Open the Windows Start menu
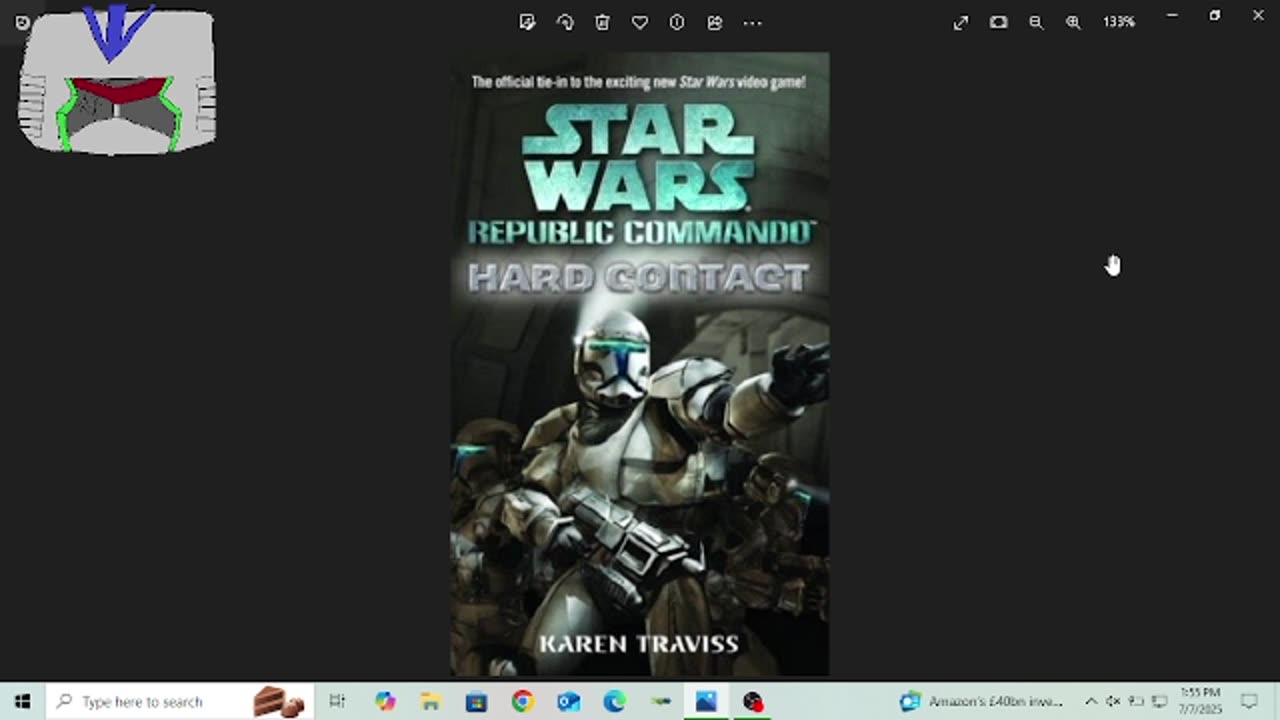The width and height of the screenshot is (1280, 720). pyautogui.click(x=22, y=702)
